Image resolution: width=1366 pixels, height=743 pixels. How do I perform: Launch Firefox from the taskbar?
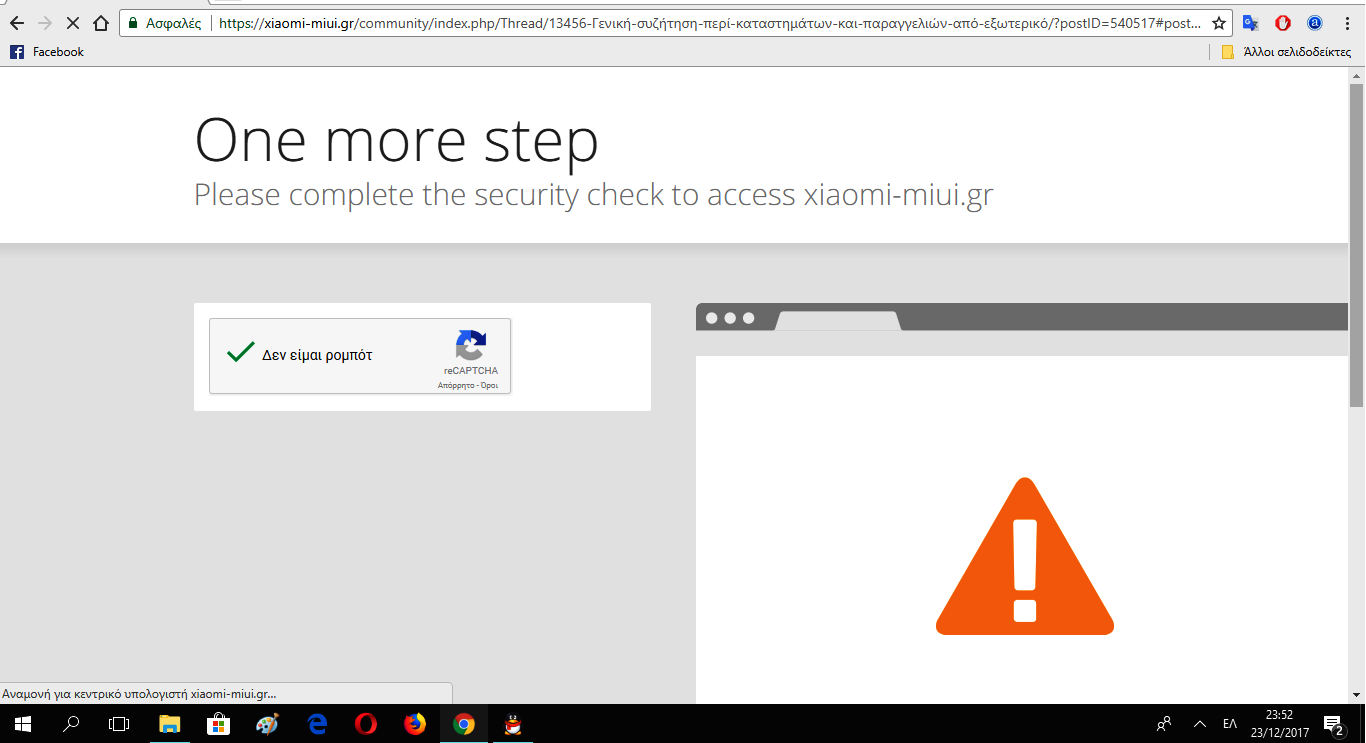pos(415,723)
